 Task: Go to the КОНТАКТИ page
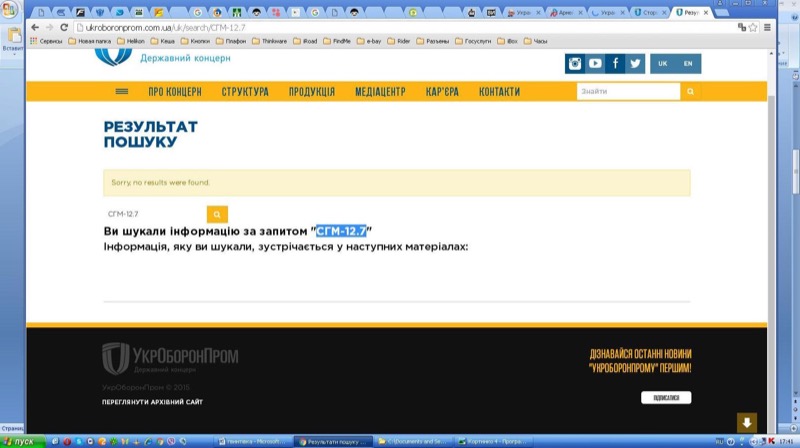coord(499,91)
